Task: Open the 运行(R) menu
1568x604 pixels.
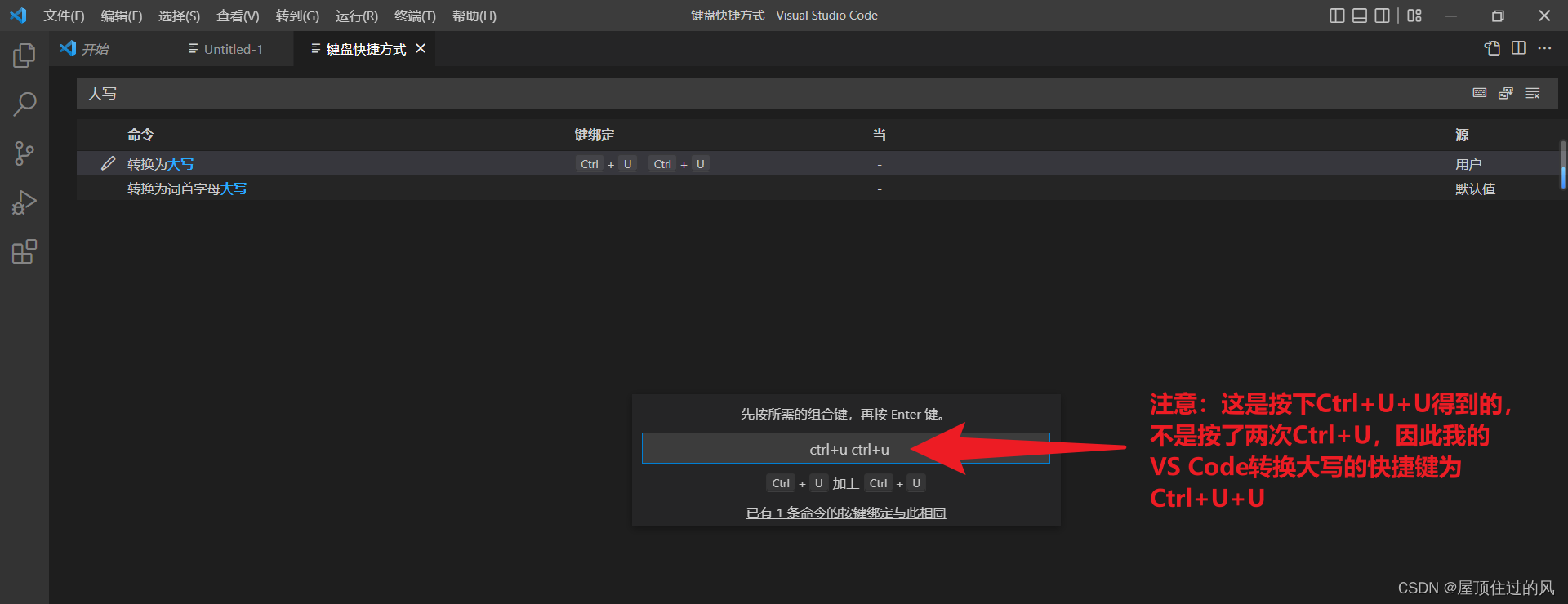Action: 357,16
